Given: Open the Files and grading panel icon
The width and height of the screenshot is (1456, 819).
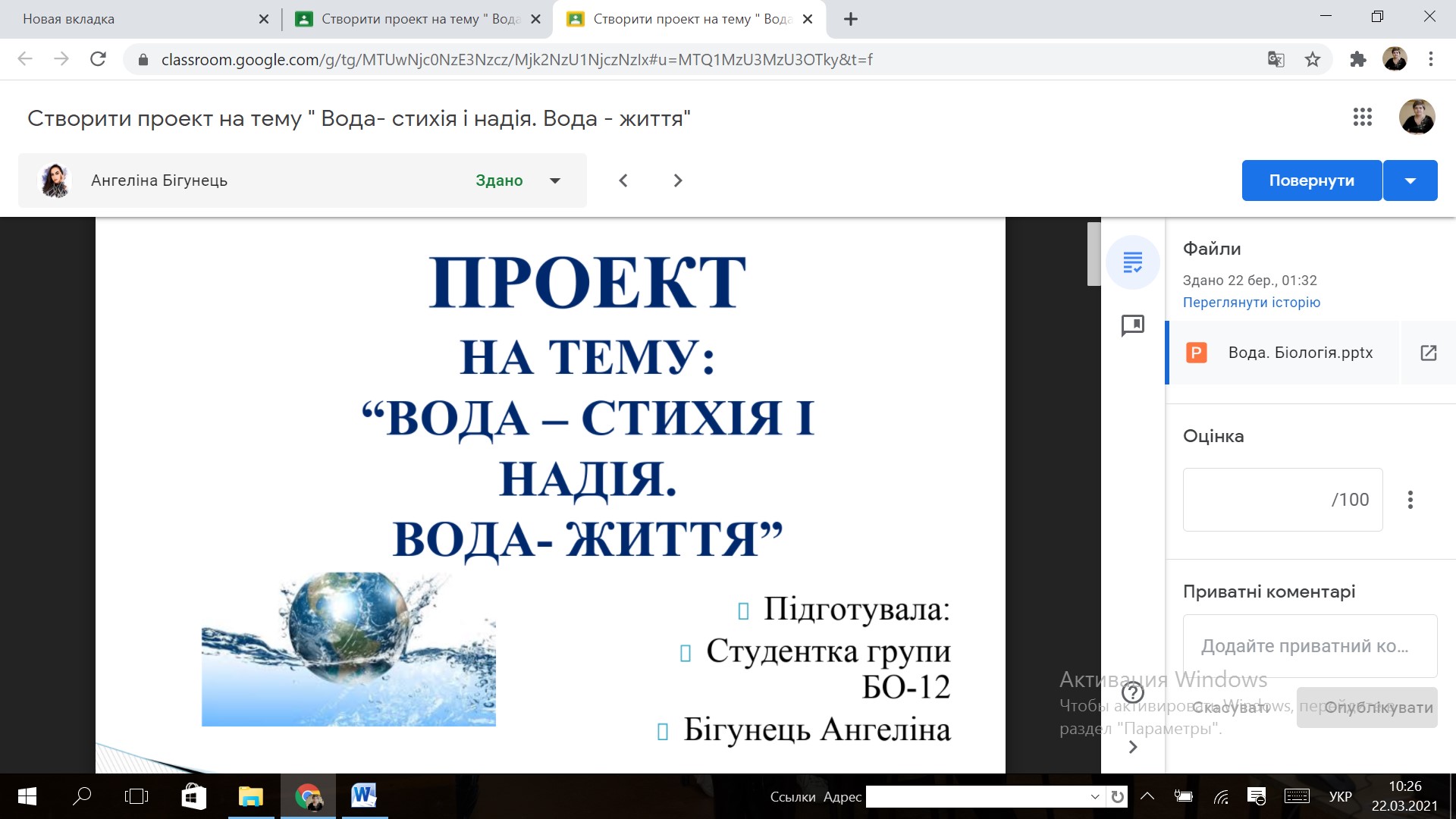Looking at the screenshot, I should pos(1133,262).
